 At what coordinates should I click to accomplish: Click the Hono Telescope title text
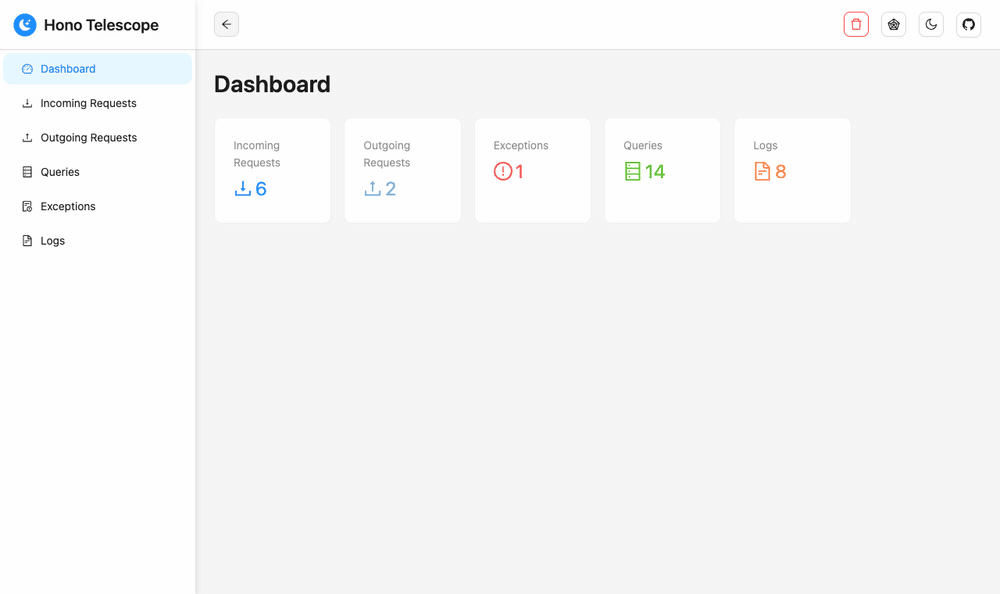(x=101, y=25)
